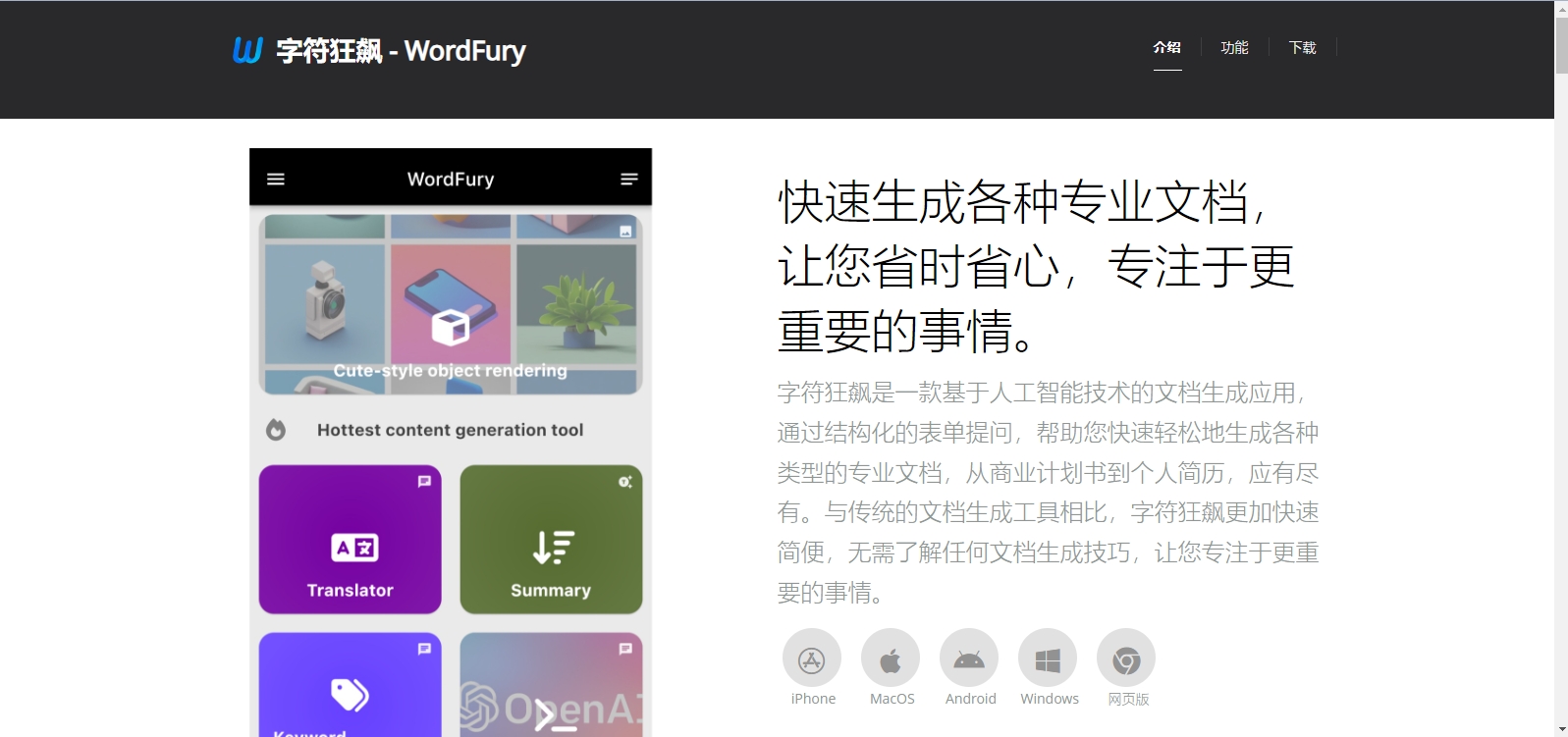
Task: Click the chat icon on Keyword card
Action: pyautogui.click(x=424, y=649)
